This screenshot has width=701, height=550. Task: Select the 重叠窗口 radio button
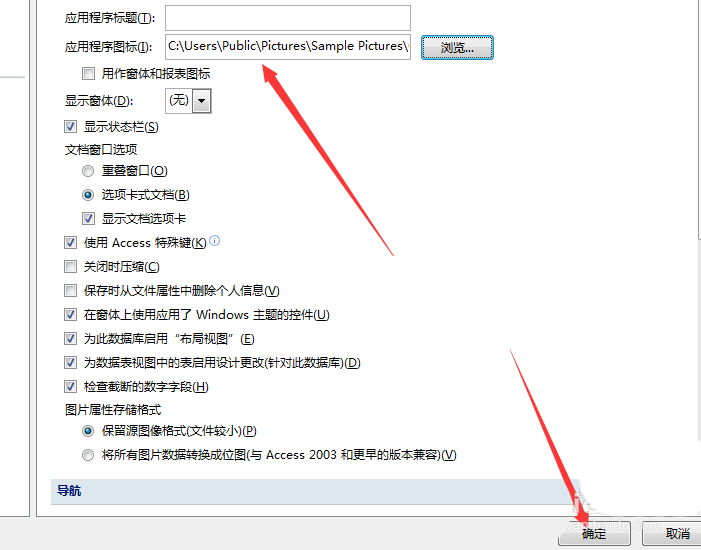tap(88, 171)
